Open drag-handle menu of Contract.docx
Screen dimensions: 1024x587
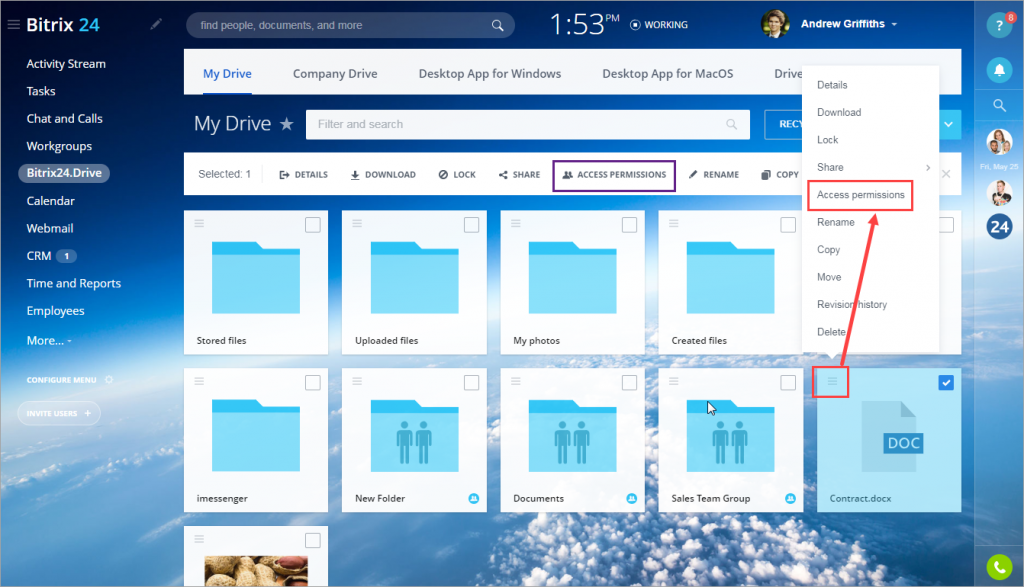(832, 381)
